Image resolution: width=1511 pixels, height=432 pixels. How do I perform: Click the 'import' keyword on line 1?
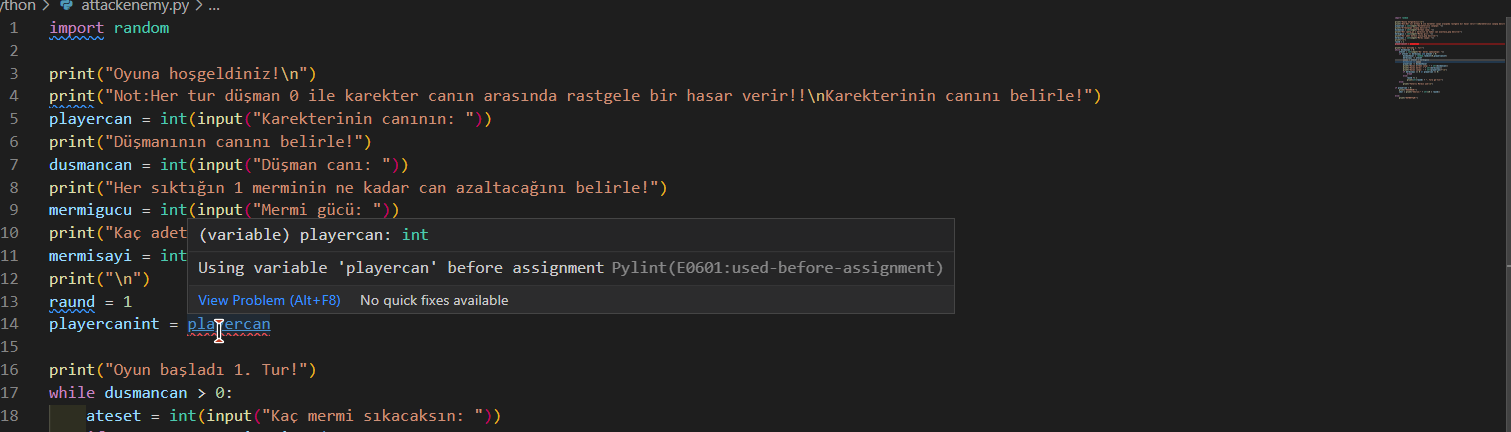[76, 28]
